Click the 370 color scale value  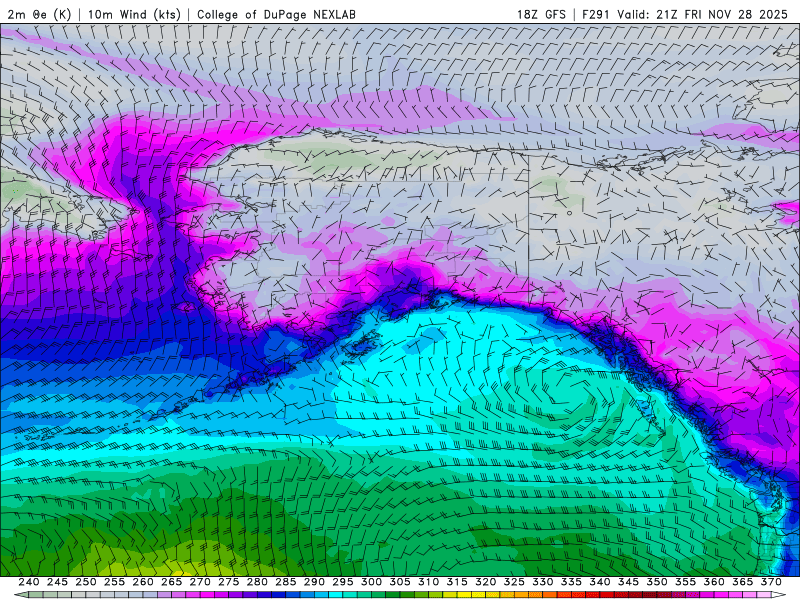[x=771, y=582]
